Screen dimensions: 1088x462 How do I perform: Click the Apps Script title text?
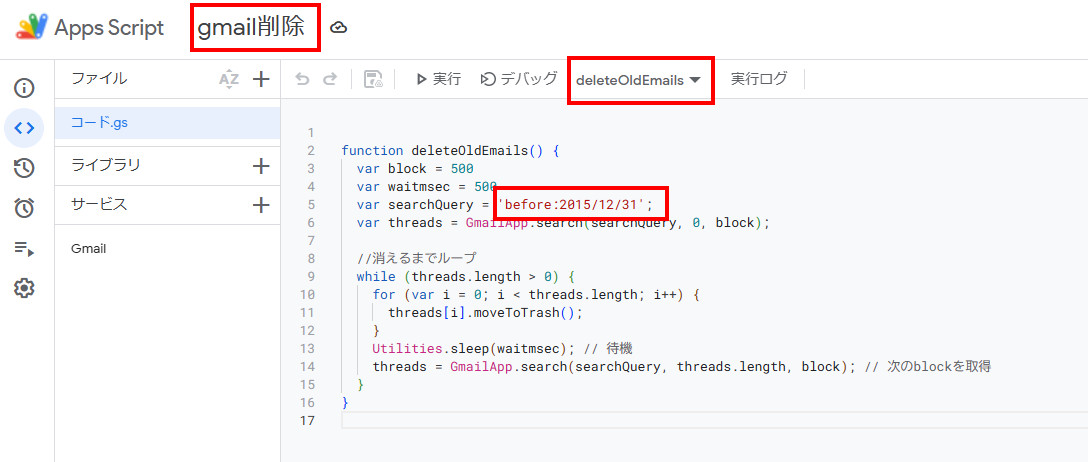pos(109,28)
